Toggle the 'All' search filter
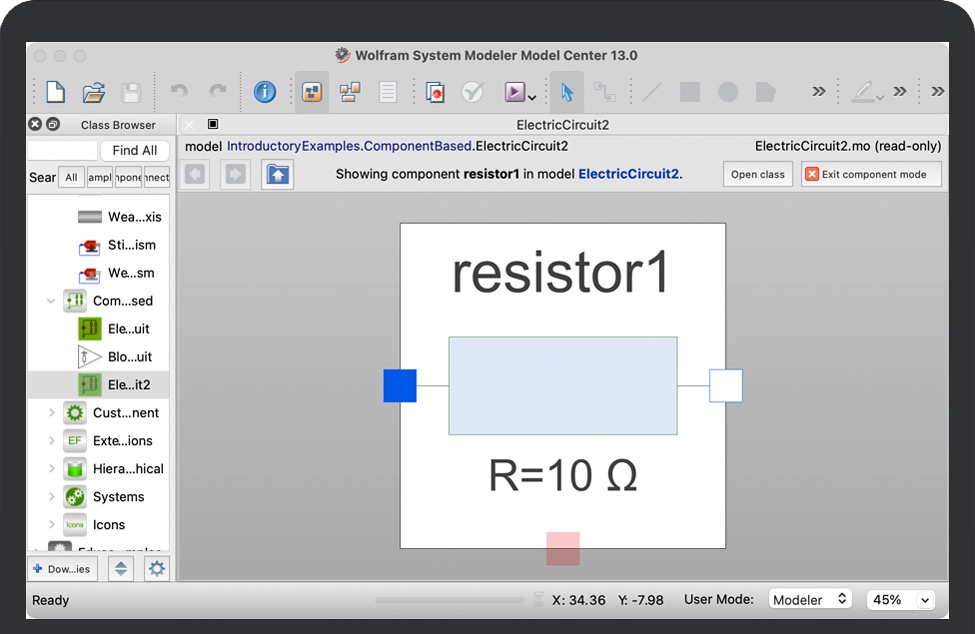Screen dimensions: 975x634 pyautogui.click(x=71, y=177)
